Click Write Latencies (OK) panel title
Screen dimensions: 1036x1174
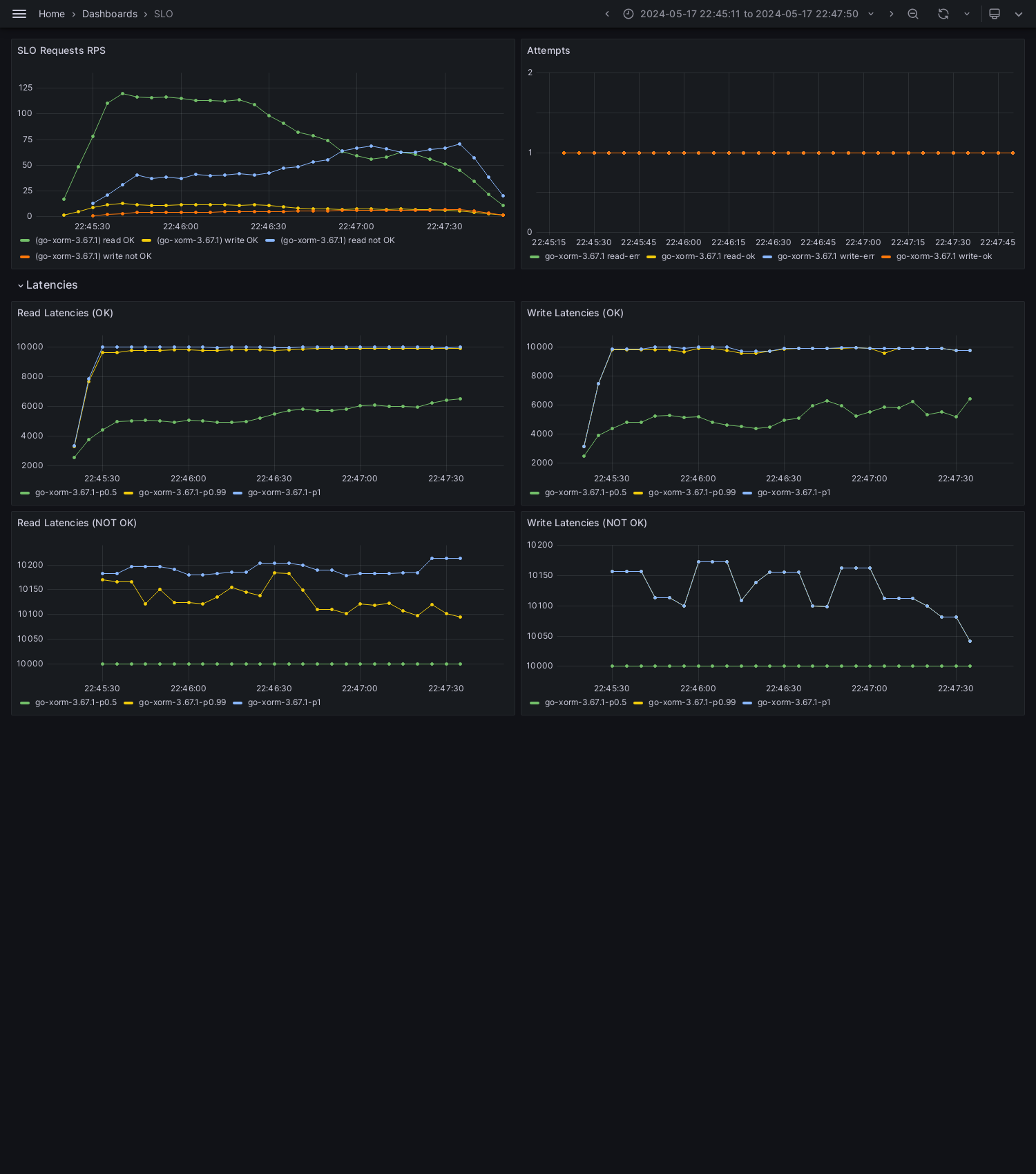click(575, 313)
